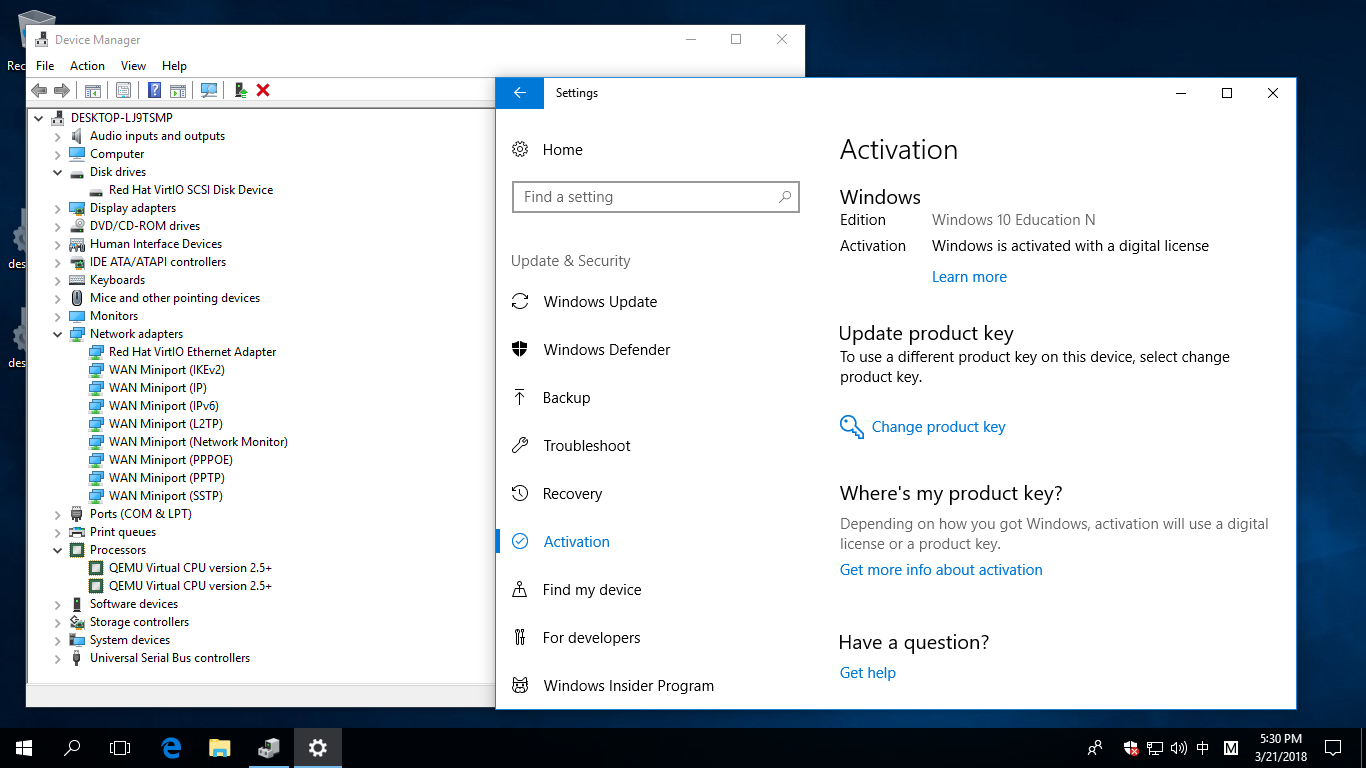Expand Universal Serial Bus controllers node
Viewport: 1366px width, 768px height.
point(58,658)
